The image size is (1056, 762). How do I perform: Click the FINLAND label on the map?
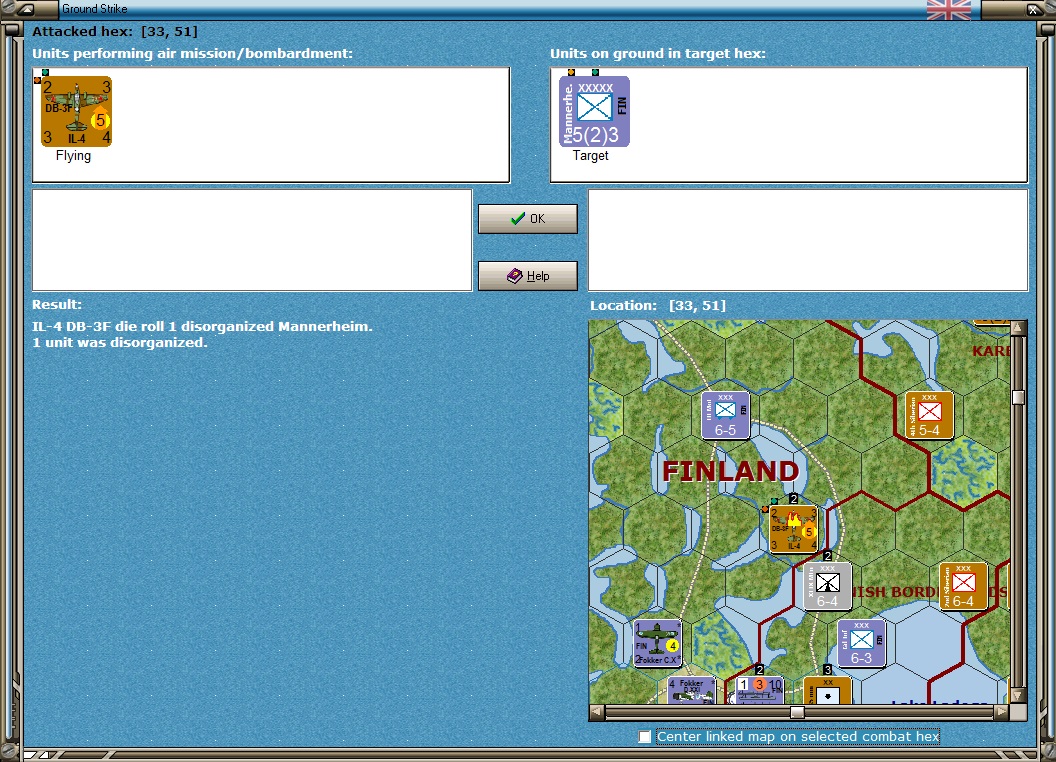tap(731, 471)
